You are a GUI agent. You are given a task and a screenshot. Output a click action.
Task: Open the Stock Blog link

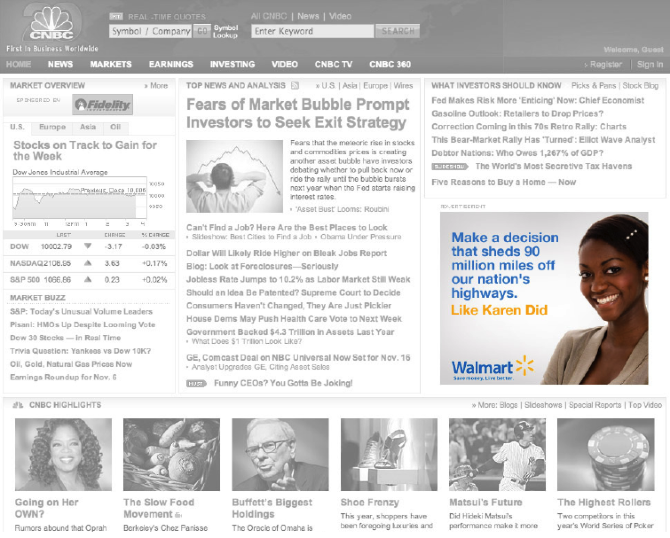(x=640, y=85)
